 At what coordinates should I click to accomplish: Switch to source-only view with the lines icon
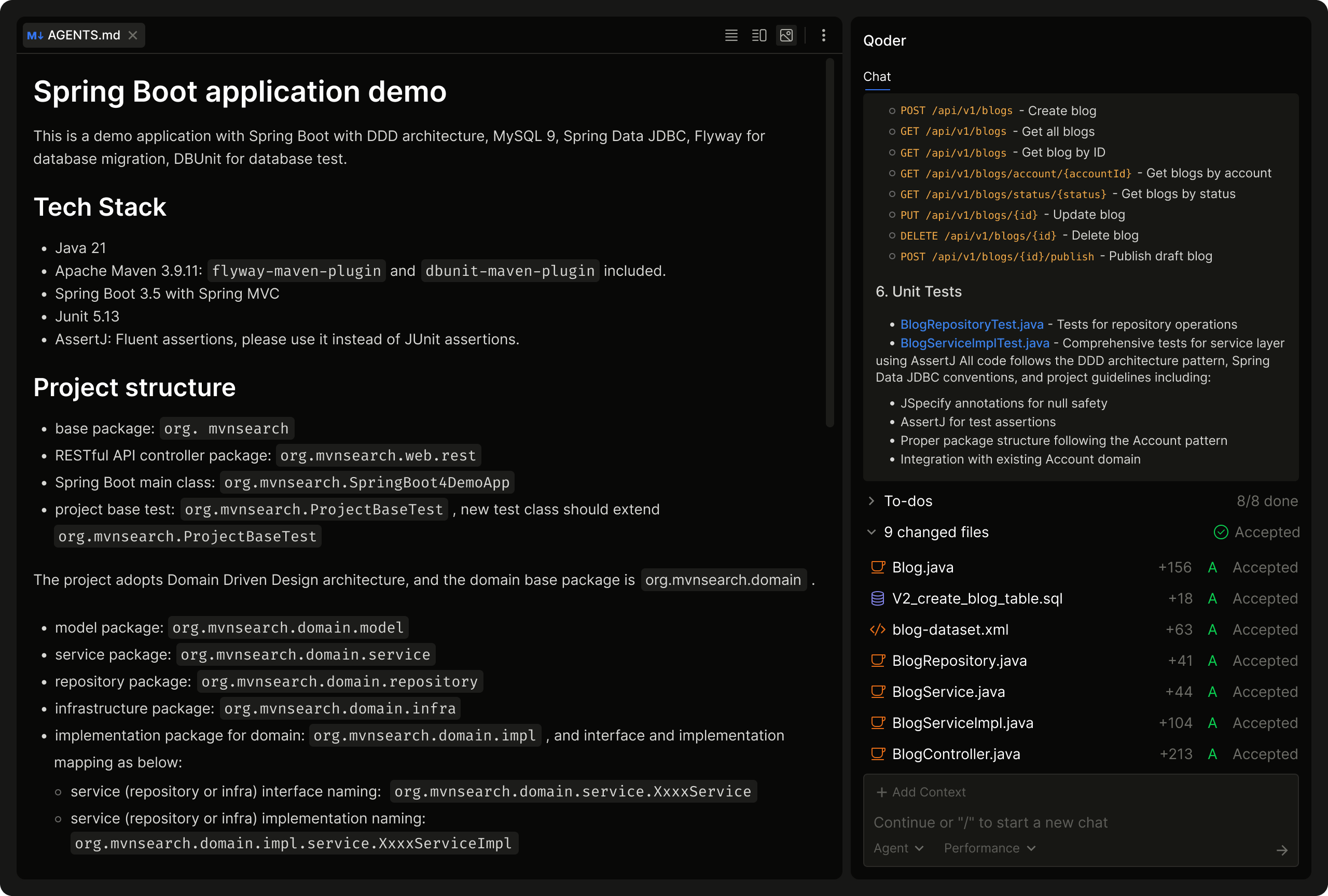(731, 35)
